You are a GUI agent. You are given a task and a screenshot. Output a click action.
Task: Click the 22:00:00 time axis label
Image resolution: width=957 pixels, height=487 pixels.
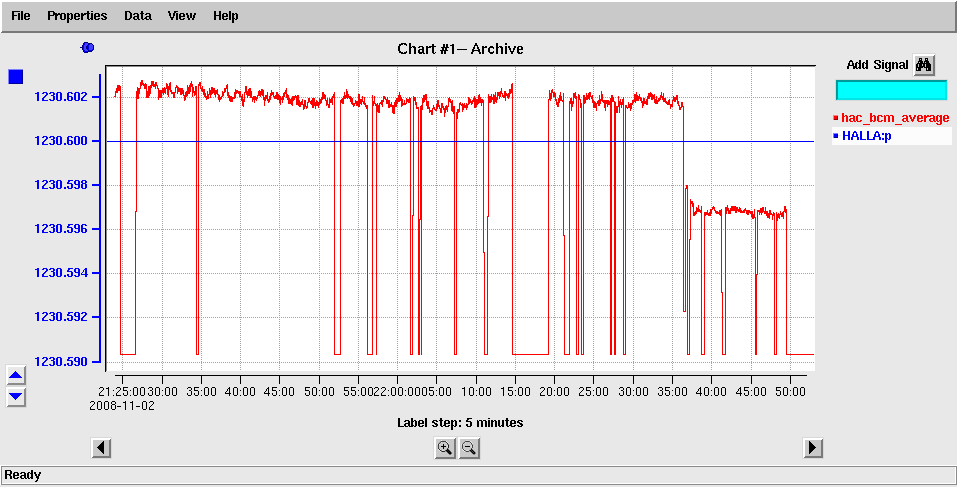[397, 391]
